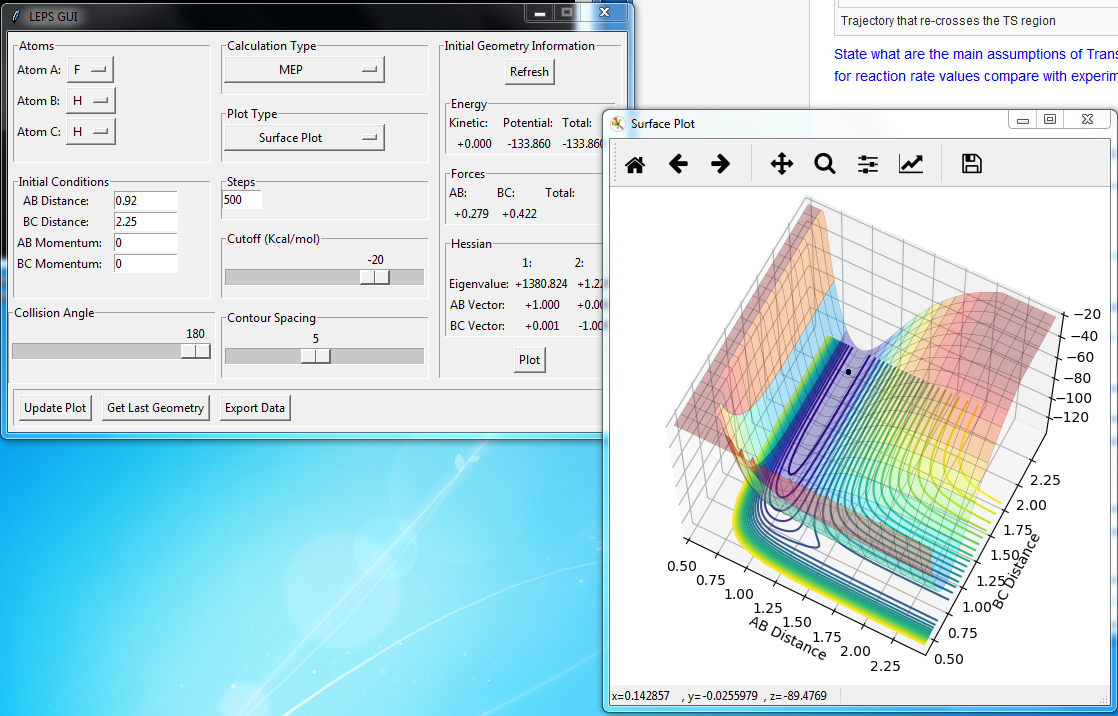This screenshot has width=1118, height=716.
Task: Click the Cutoff slider handle
Action: coord(375,277)
